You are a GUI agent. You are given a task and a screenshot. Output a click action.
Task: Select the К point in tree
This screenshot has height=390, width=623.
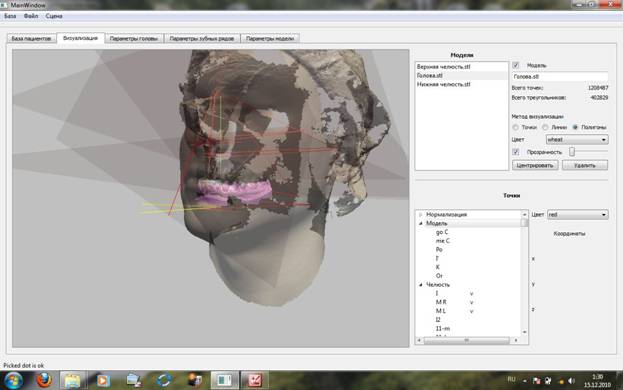(x=437, y=267)
